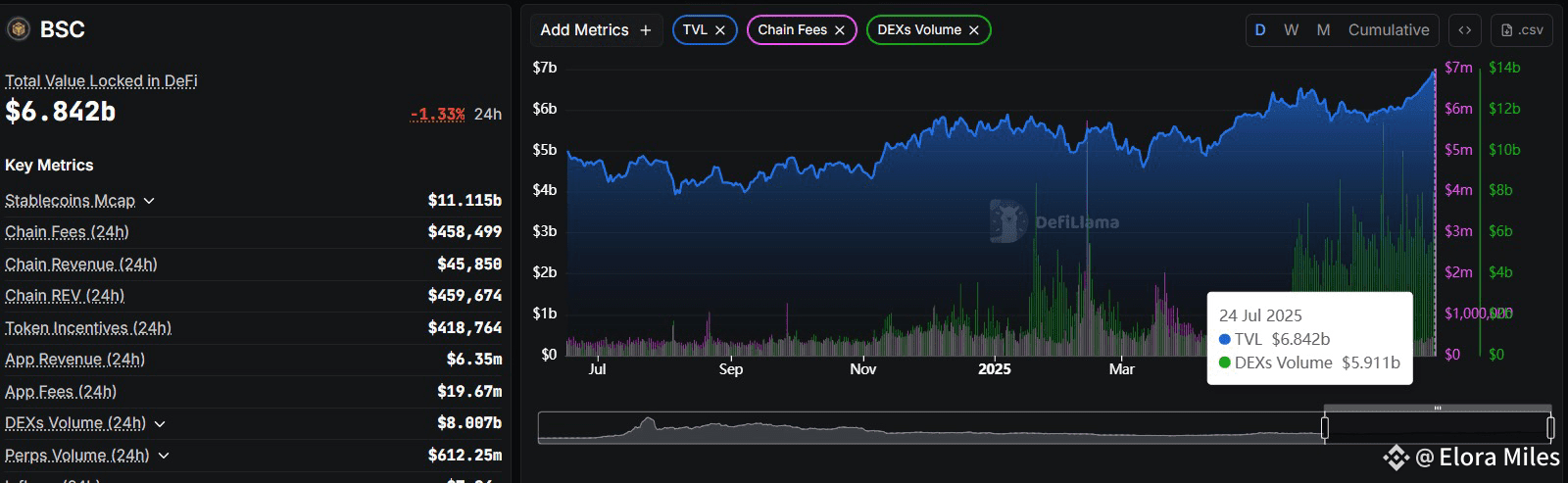The image size is (1568, 483).
Task: Click the $458,499 chain fees value
Action: [465, 232]
